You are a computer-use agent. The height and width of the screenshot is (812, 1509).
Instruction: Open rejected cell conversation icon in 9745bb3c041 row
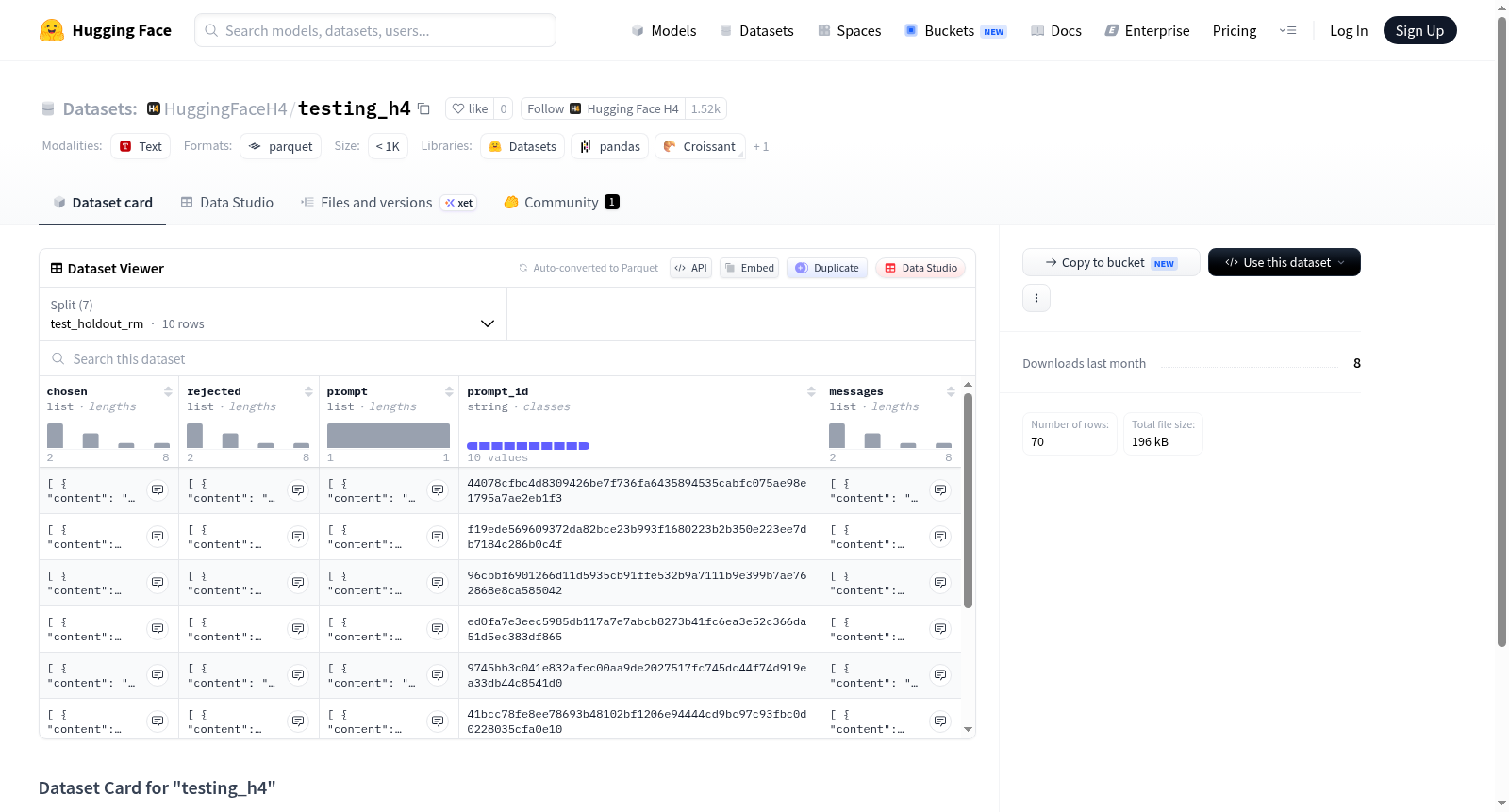click(298, 675)
